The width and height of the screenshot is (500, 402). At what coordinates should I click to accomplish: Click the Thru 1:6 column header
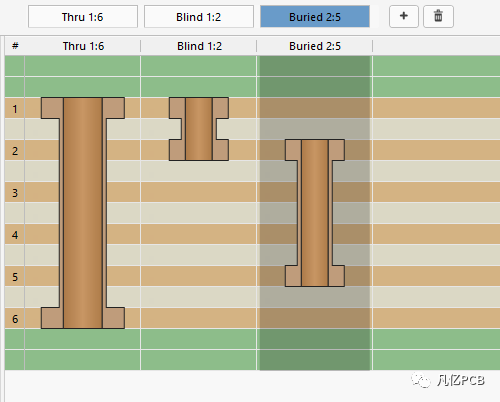pyautogui.click(x=83, y=46)
